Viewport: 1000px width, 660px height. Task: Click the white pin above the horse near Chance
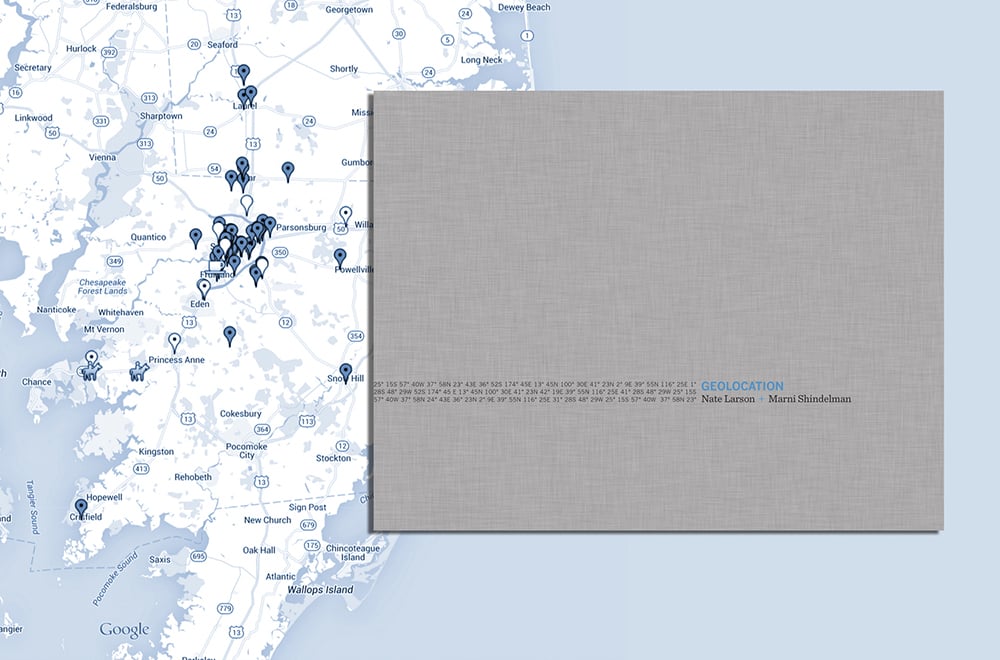[92, 358]
